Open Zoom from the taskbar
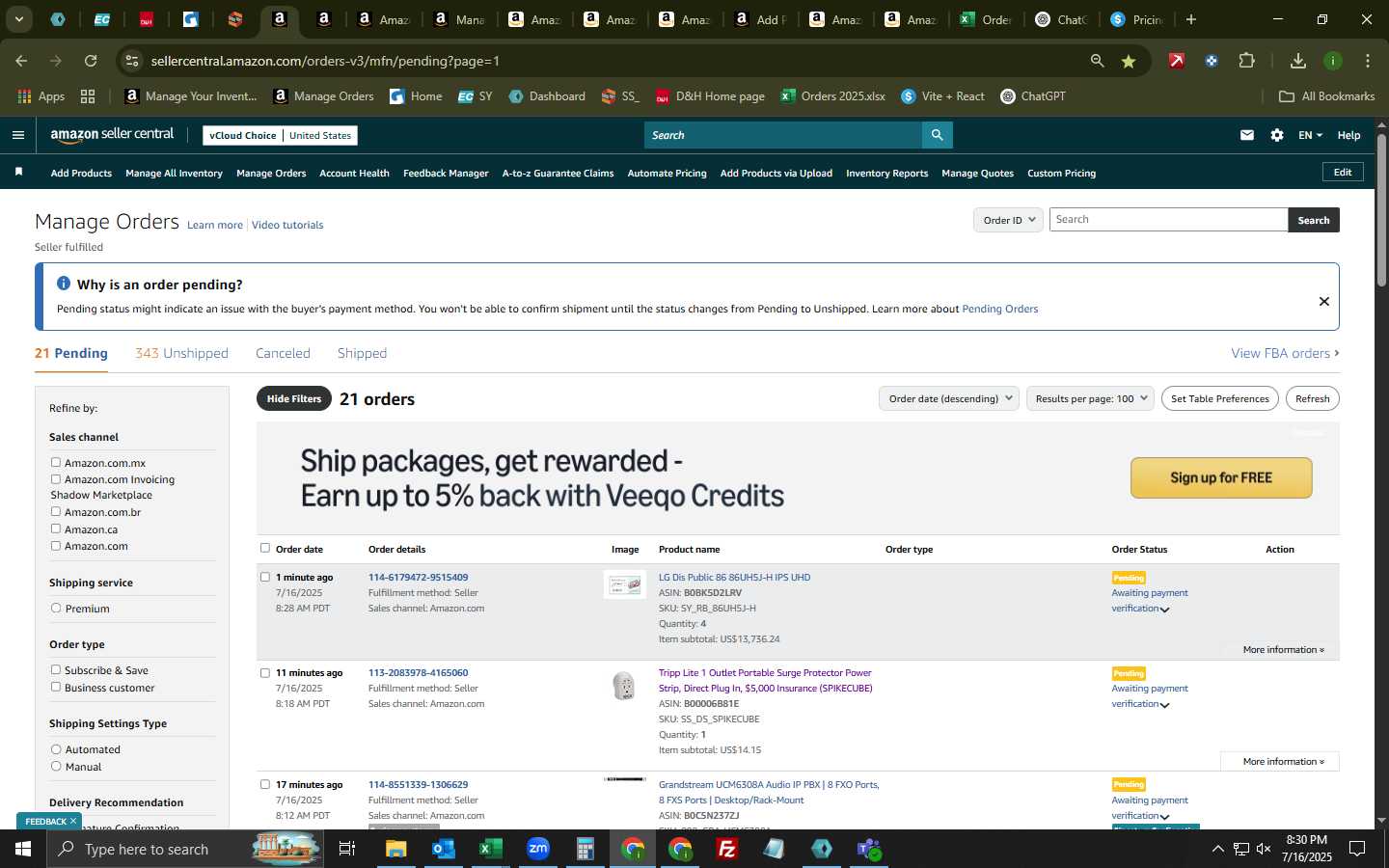Image resolution: width=1389 pixels, height=868 pixels. [537, 849]
